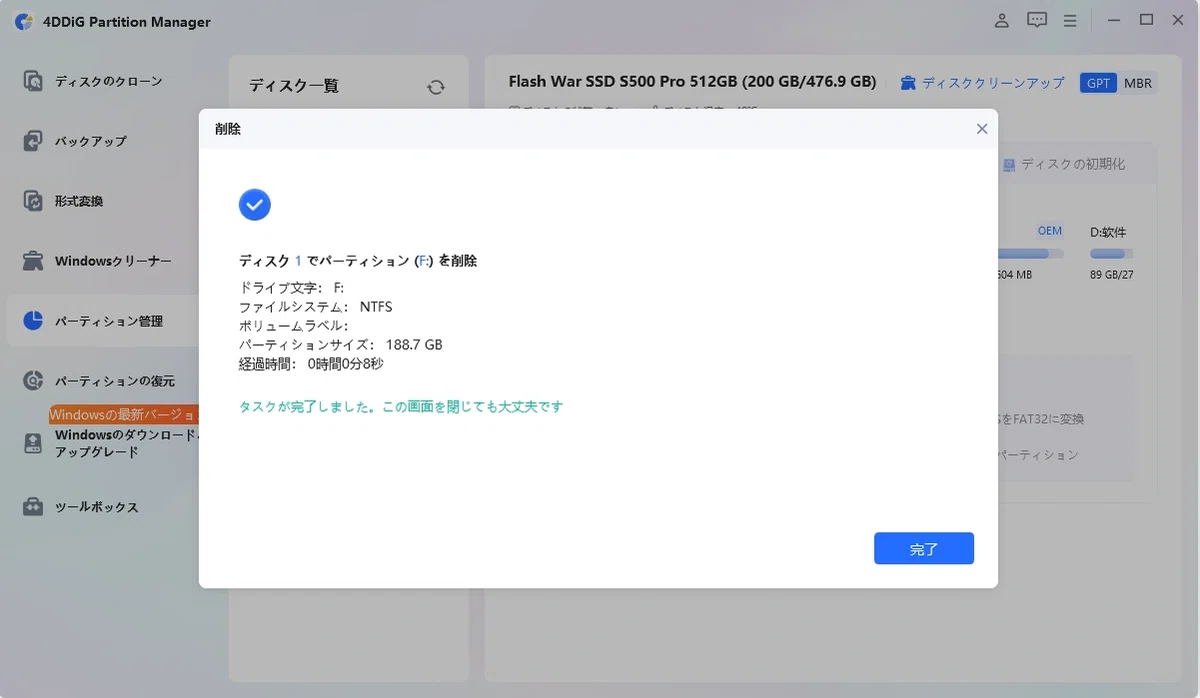The image size is (1200, 698).
Task: Click the Windows download upgrade icon
Action: click(x=33, y=443)
